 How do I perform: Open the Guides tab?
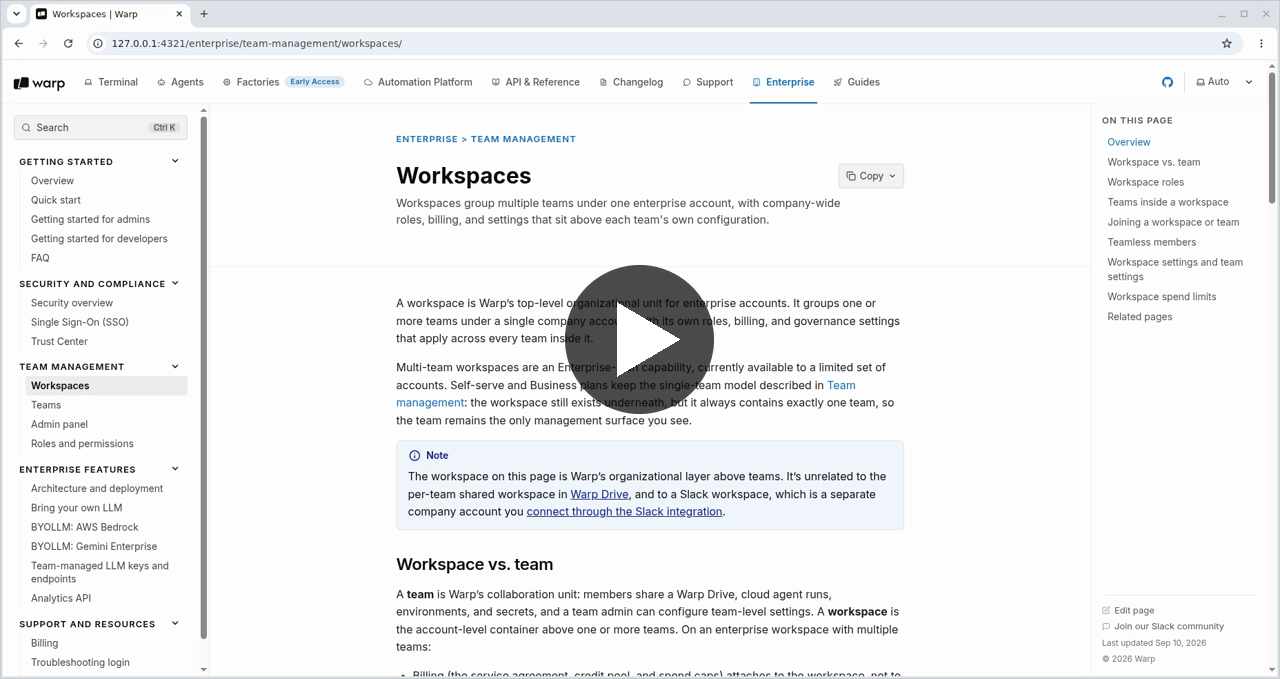click(x=857, y=82)
